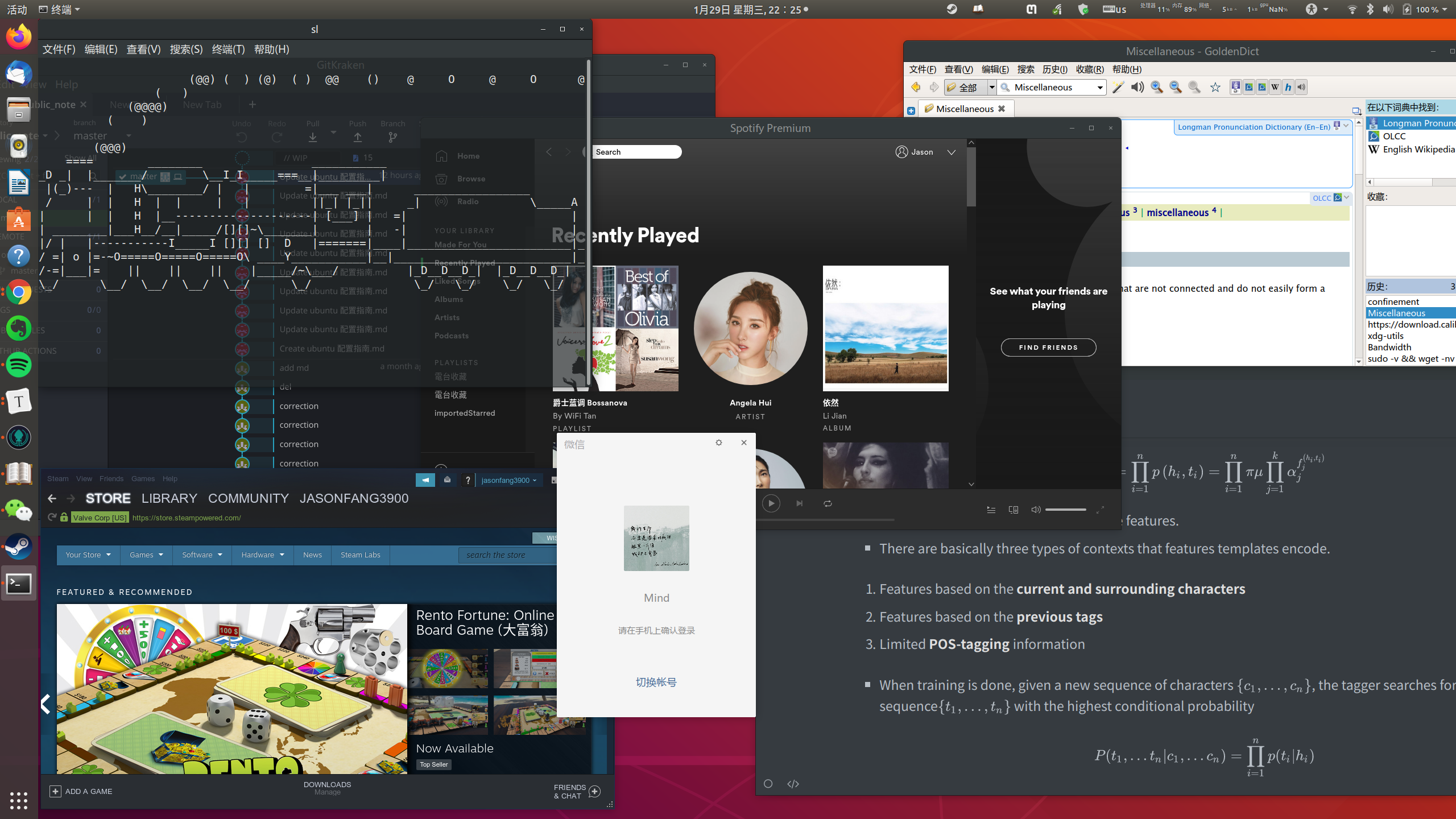
Task: Open terminal 搜索(S) menu
Action: click(x=186, y=49)
